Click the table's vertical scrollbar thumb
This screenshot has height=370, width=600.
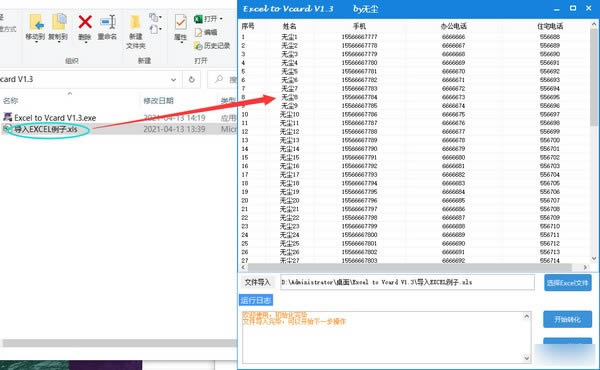coord(594,77)
